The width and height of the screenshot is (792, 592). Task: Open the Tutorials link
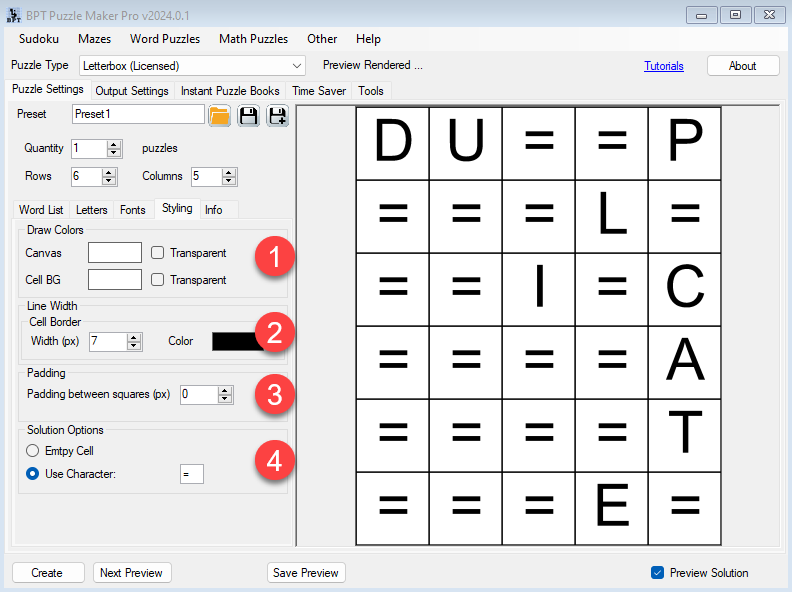(x=664, y=66)
